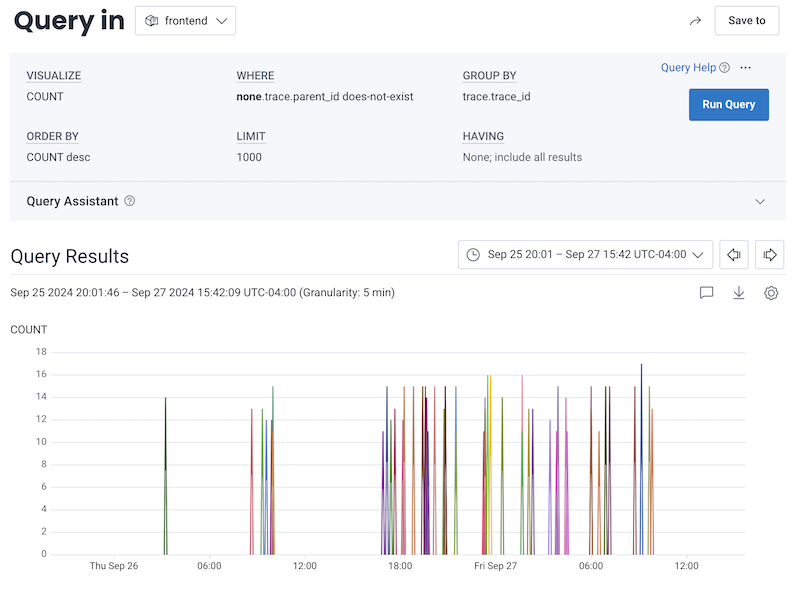The height and width of the screenshot is (589, 800).
Task: Open the three-dot overflow menu
Action: [746, 67]
